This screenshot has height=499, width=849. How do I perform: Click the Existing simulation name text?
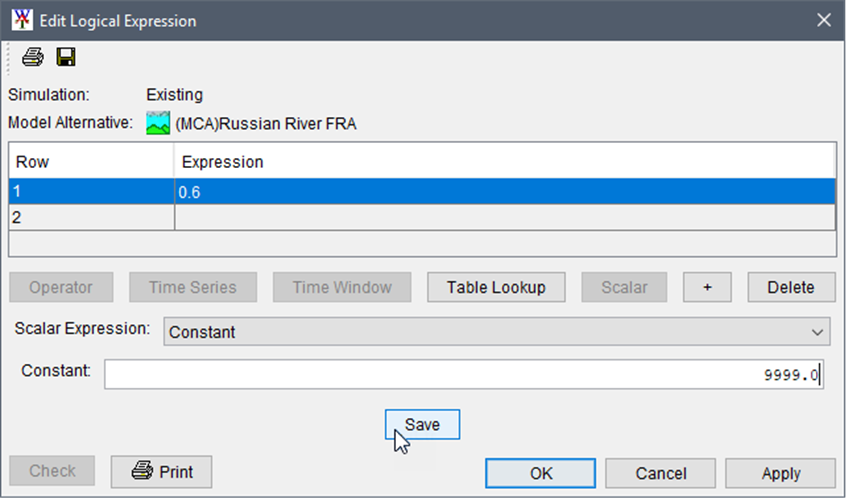(174, 95)
